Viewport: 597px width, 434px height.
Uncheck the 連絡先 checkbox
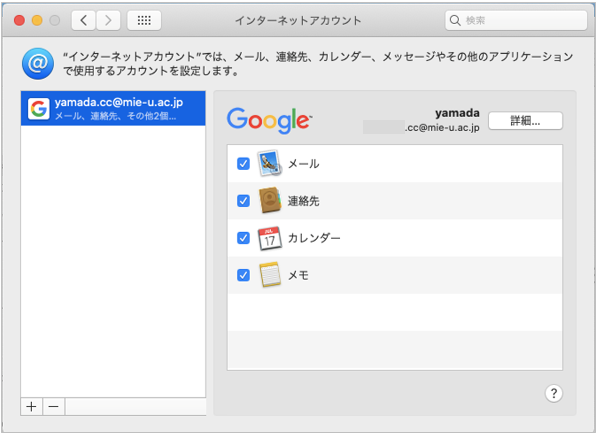(243, 201)
